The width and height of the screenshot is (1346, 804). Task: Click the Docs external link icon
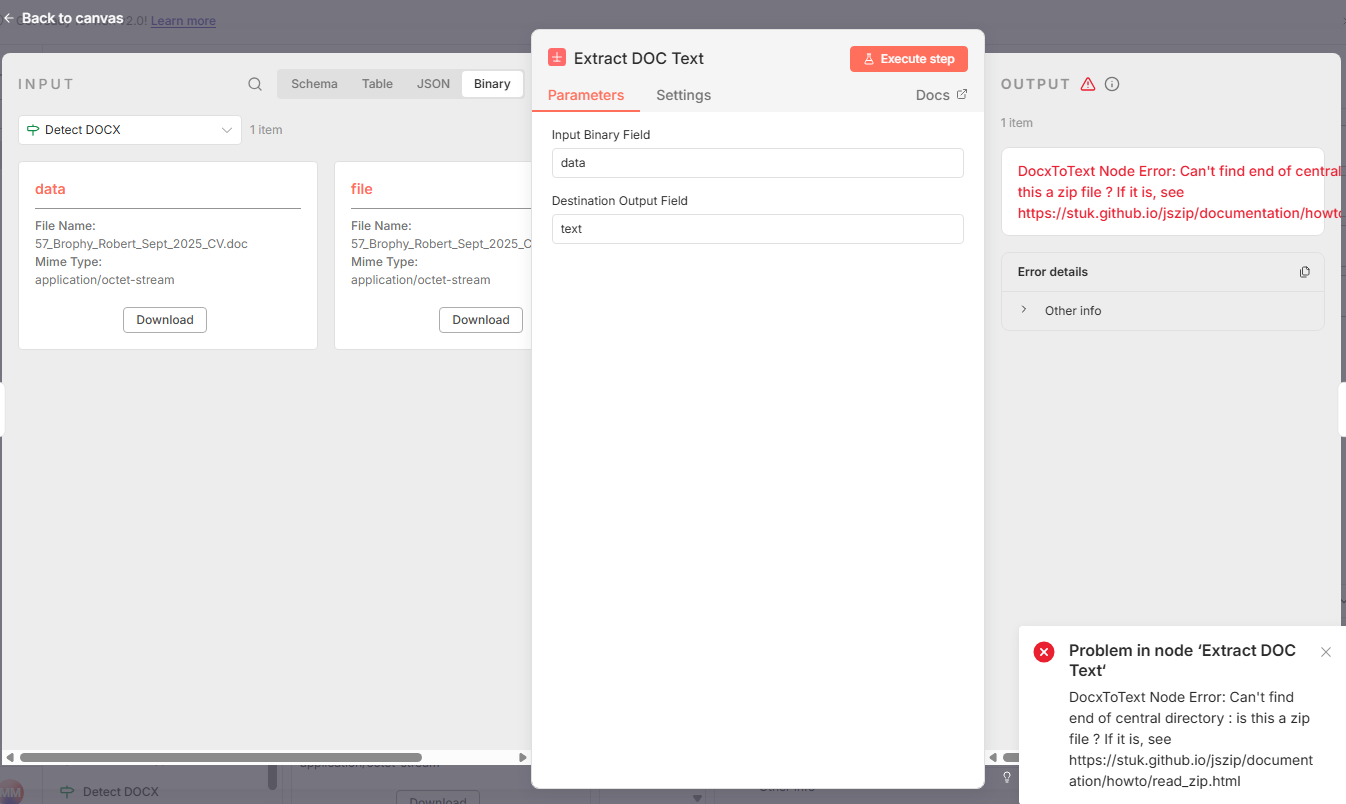click(x=964, y=94)
